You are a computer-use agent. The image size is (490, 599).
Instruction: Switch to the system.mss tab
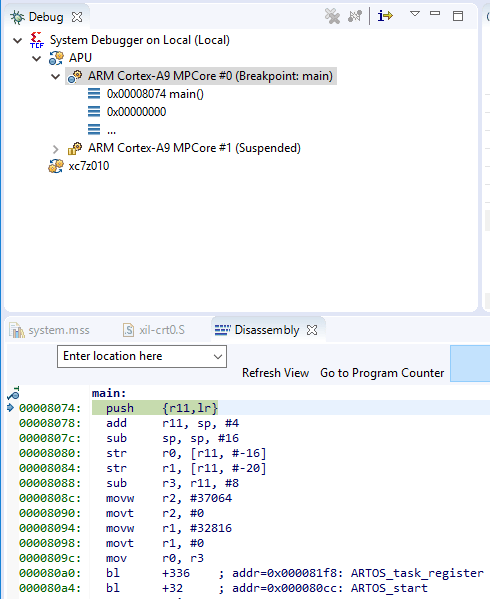coord(58,330)
